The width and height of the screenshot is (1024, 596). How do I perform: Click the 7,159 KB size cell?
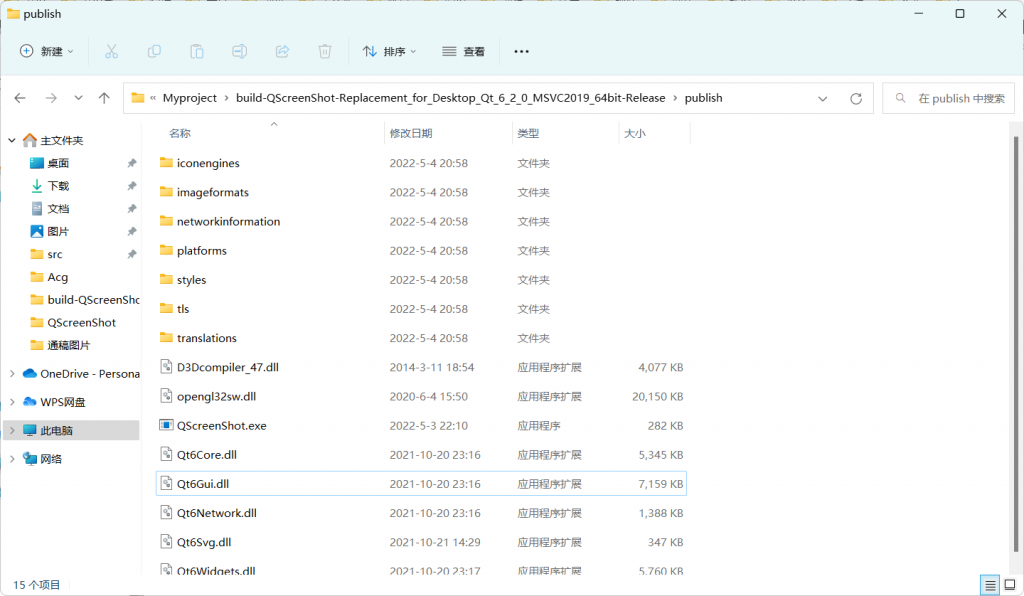coord(661,484)
